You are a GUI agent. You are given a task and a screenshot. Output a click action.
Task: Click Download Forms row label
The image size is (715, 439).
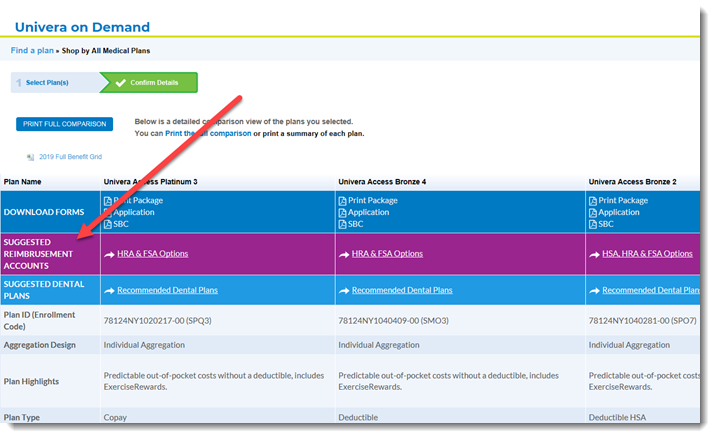(x=44, y=212)
